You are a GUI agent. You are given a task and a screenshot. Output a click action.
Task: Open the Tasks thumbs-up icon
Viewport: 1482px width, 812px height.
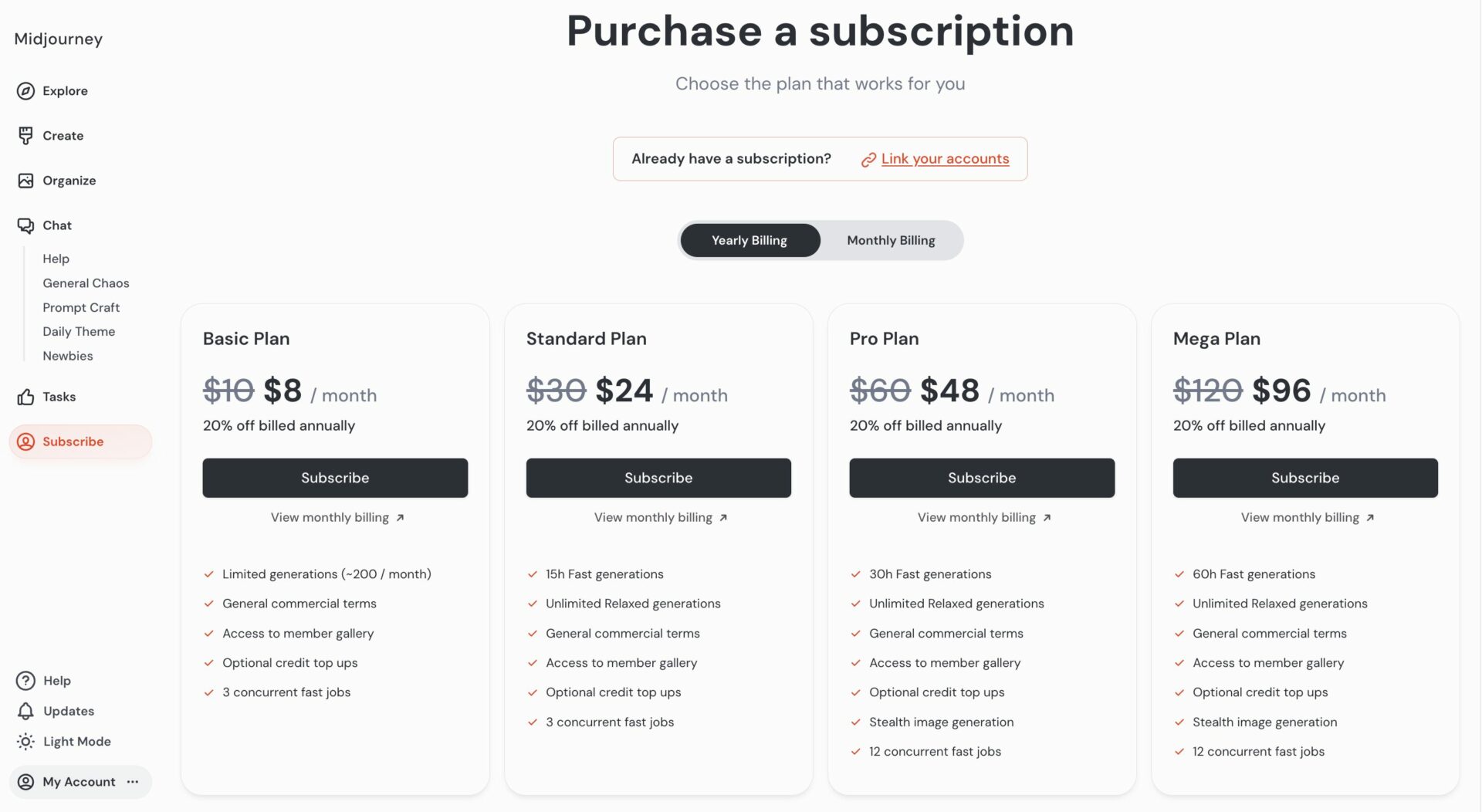click(25, 397)
